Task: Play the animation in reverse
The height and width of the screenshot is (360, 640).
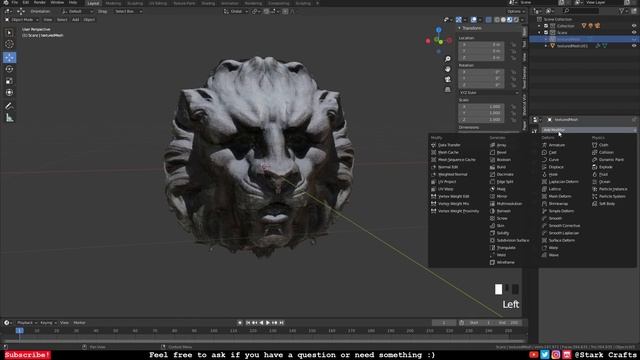Action: tap(261, 323)
